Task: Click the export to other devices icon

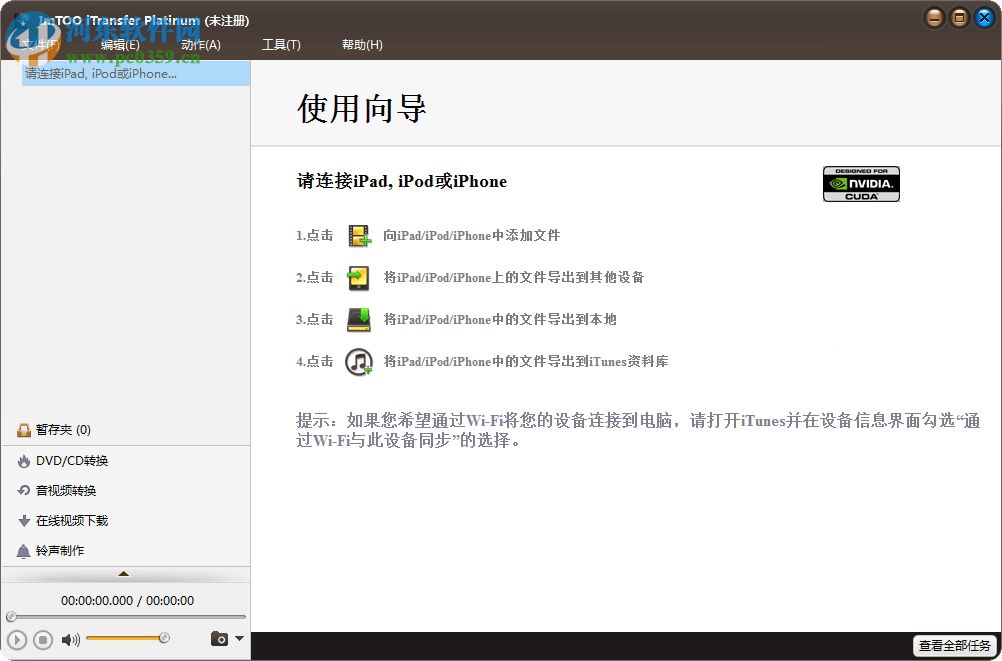Action: 358,277
